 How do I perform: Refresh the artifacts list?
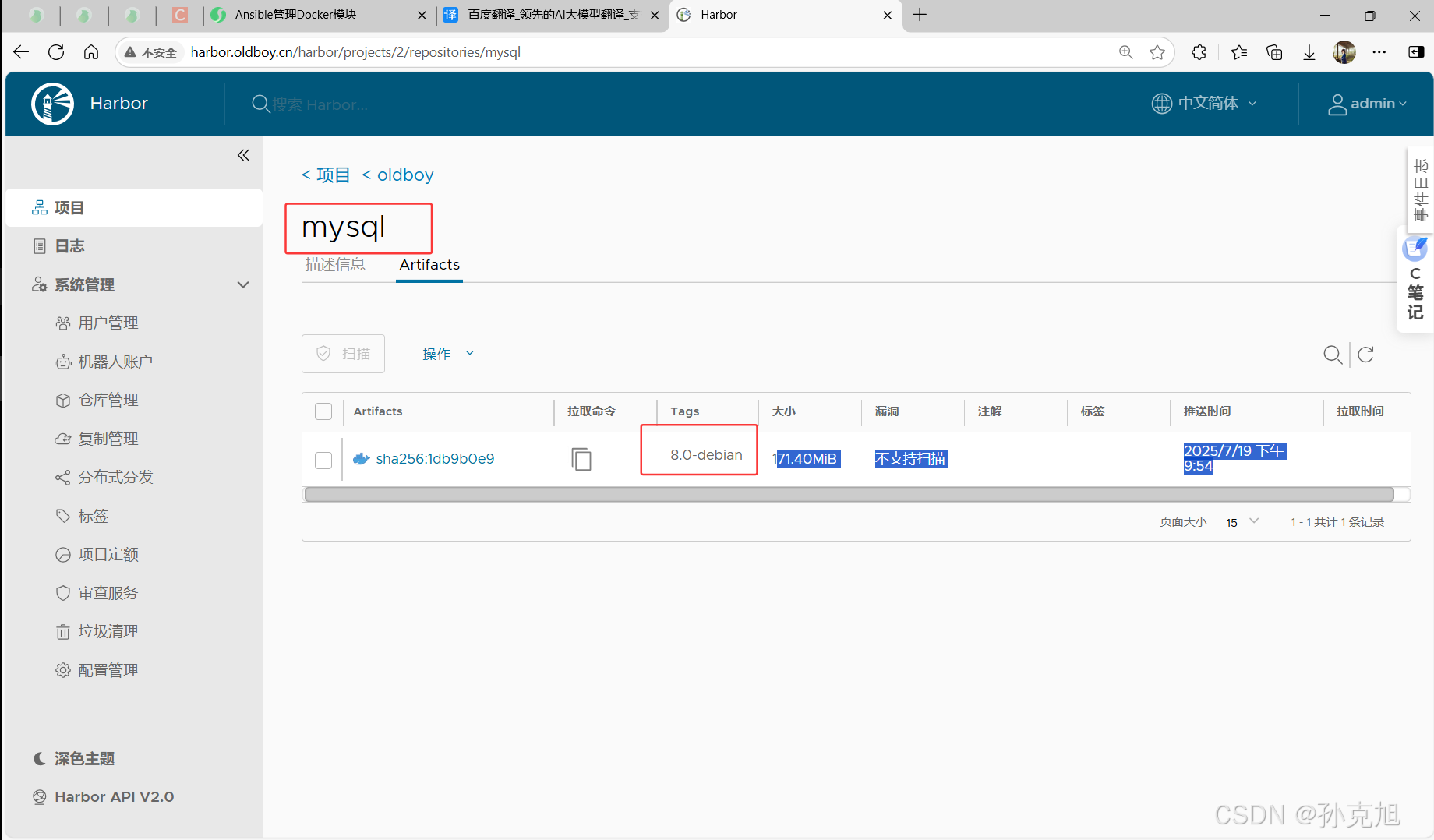point(1365,355)
